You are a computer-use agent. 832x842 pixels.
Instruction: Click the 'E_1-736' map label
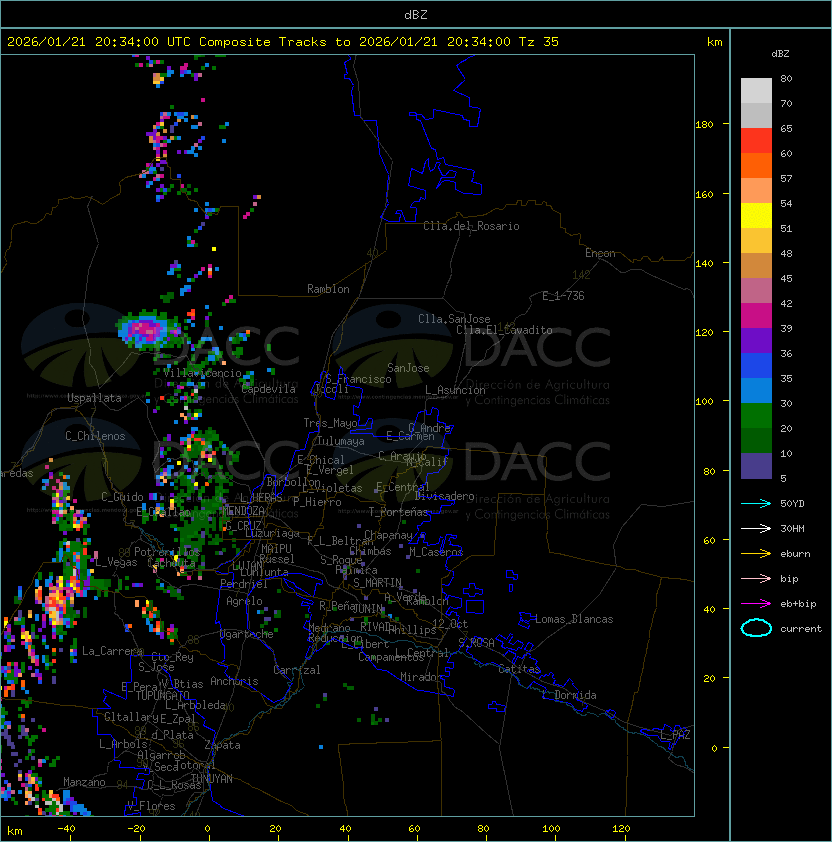pyautogui.click(x=563, y=296)
